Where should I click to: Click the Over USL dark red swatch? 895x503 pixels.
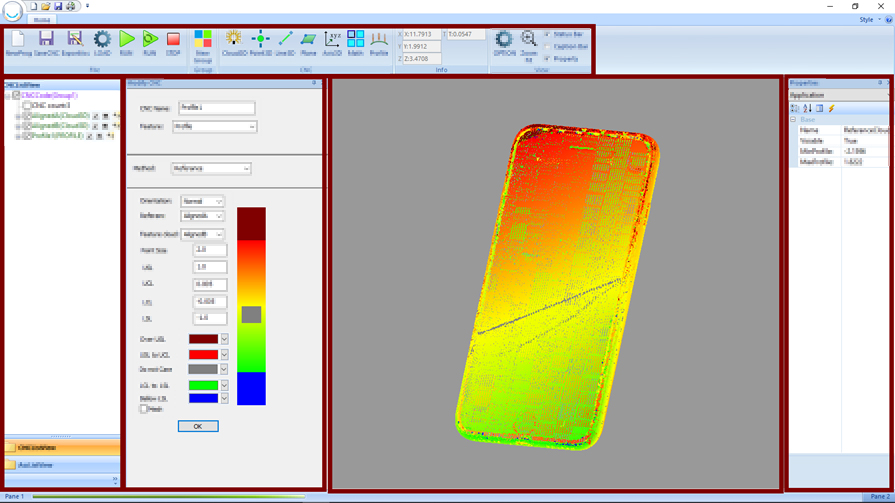click(203, 339)
